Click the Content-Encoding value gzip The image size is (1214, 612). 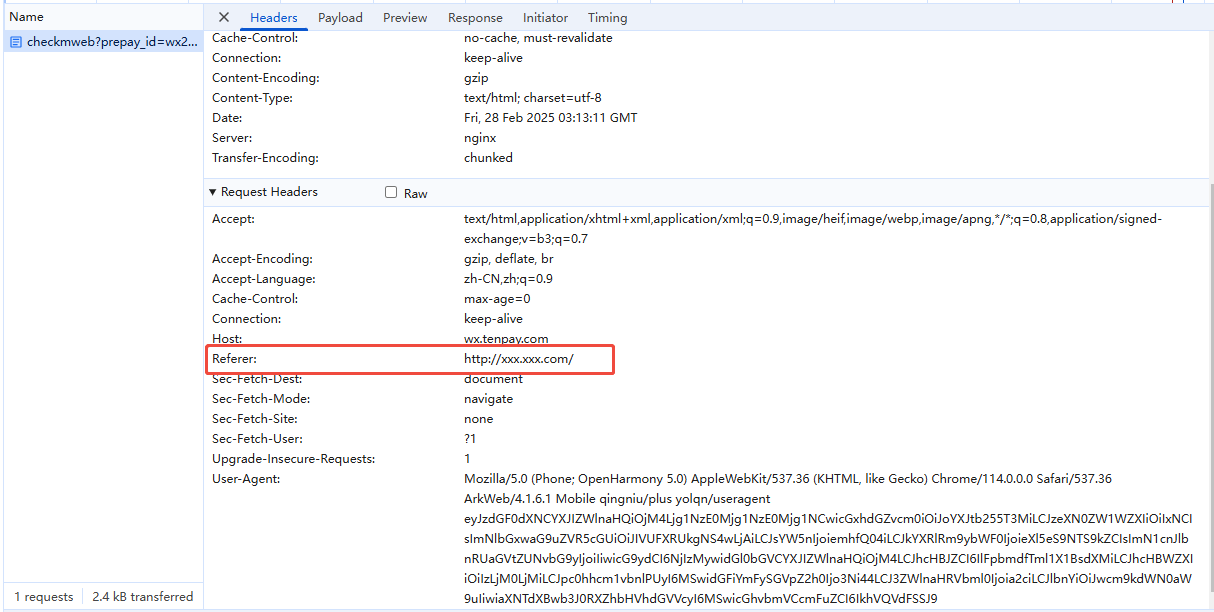coord(475,78)
